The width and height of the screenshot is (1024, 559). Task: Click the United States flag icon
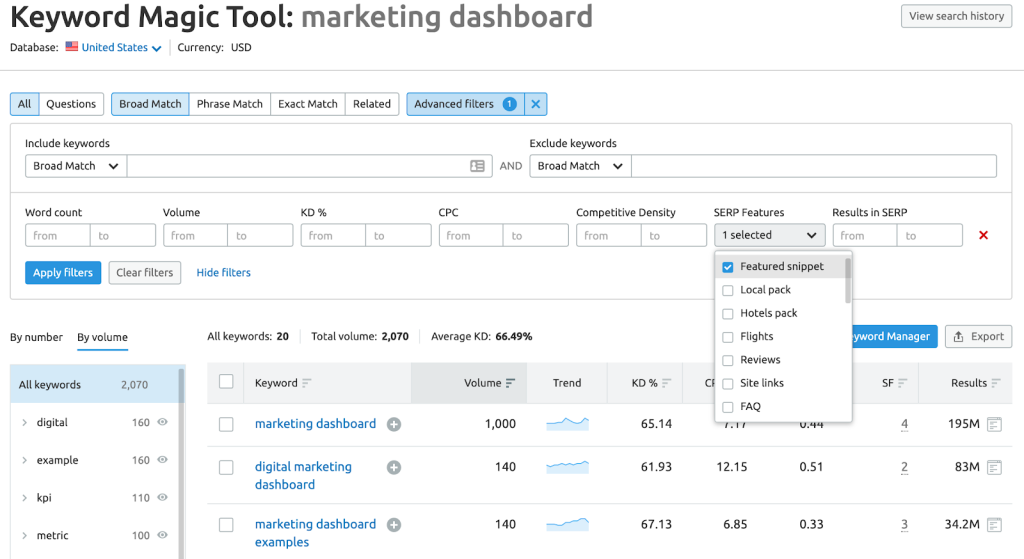coord(72,47)
